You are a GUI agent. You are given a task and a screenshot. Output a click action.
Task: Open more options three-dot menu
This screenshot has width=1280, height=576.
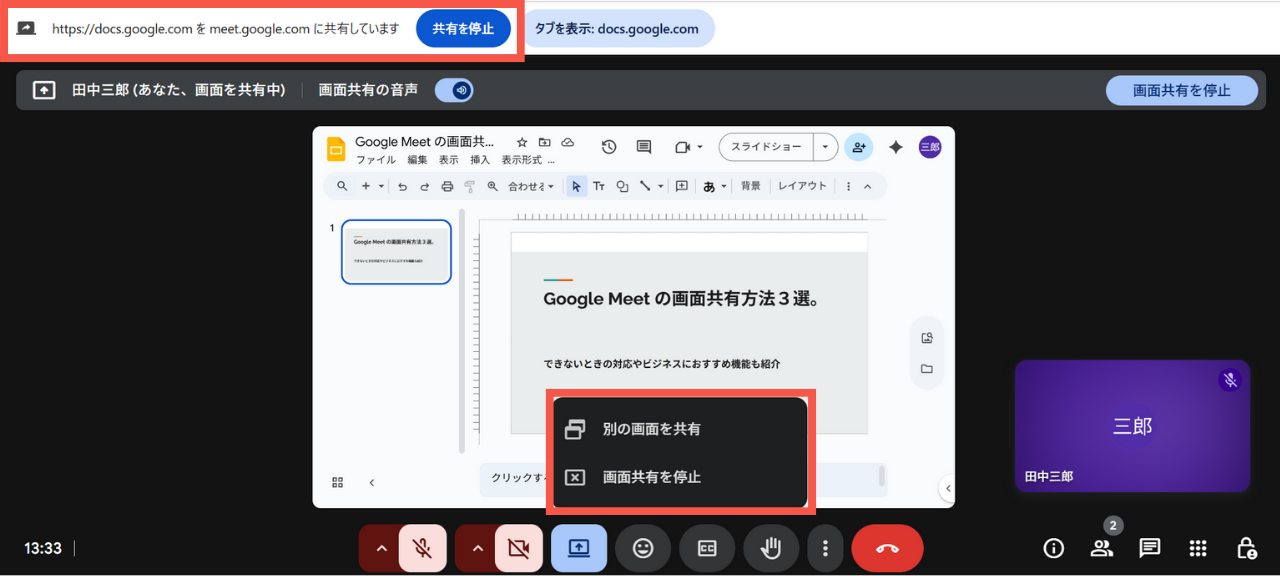coord(825,548)
